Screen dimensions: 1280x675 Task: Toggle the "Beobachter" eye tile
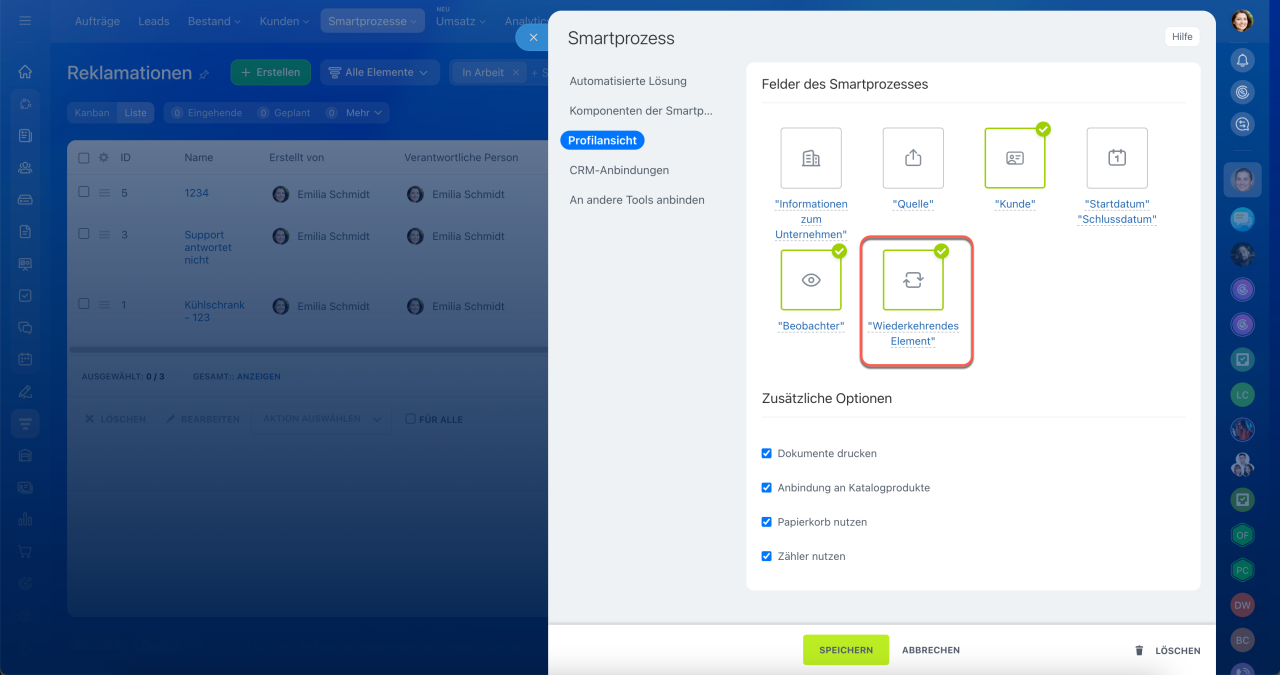coord(811,280)
